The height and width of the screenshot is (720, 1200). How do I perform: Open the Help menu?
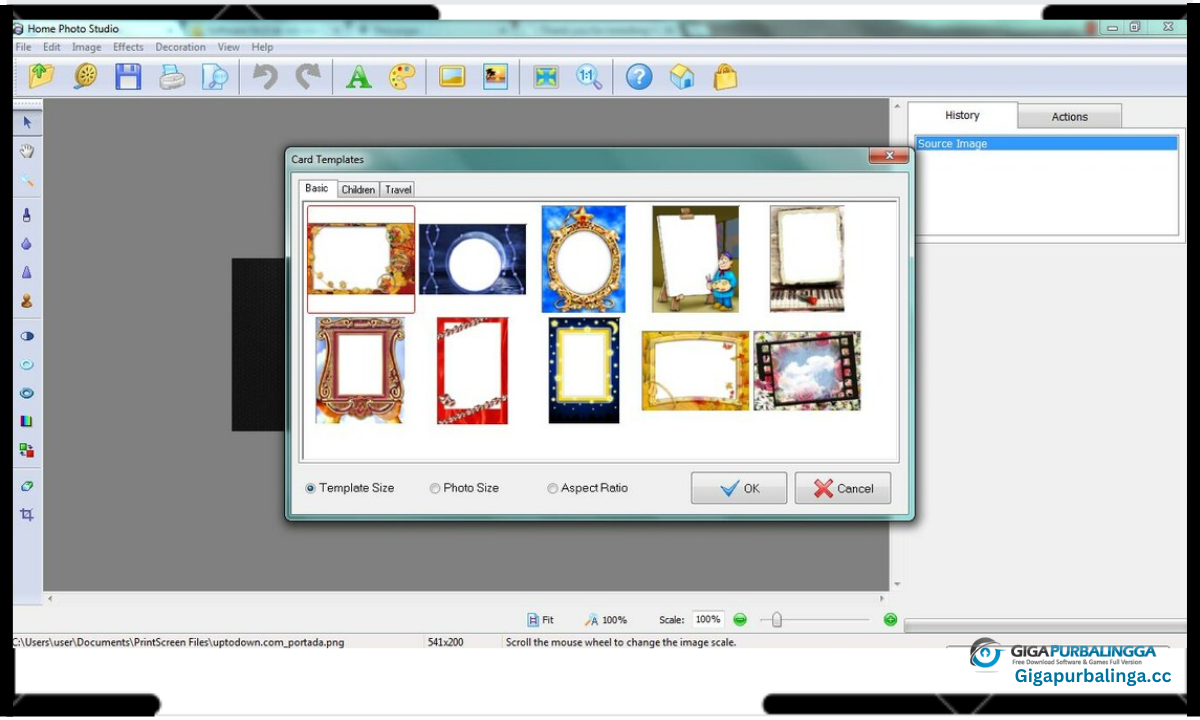(x=262, y=47)
